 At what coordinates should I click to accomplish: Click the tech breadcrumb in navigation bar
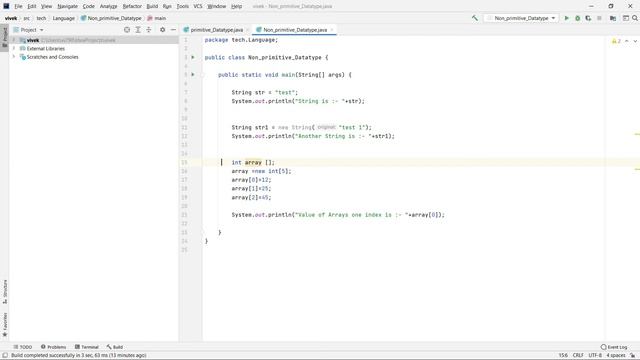[41, 18]
